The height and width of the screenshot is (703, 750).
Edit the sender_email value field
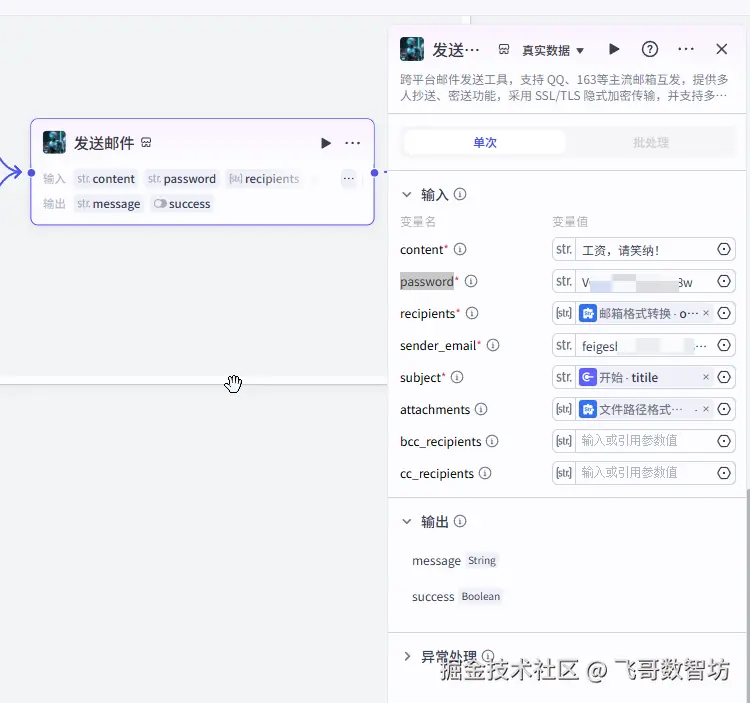[644, 346]
